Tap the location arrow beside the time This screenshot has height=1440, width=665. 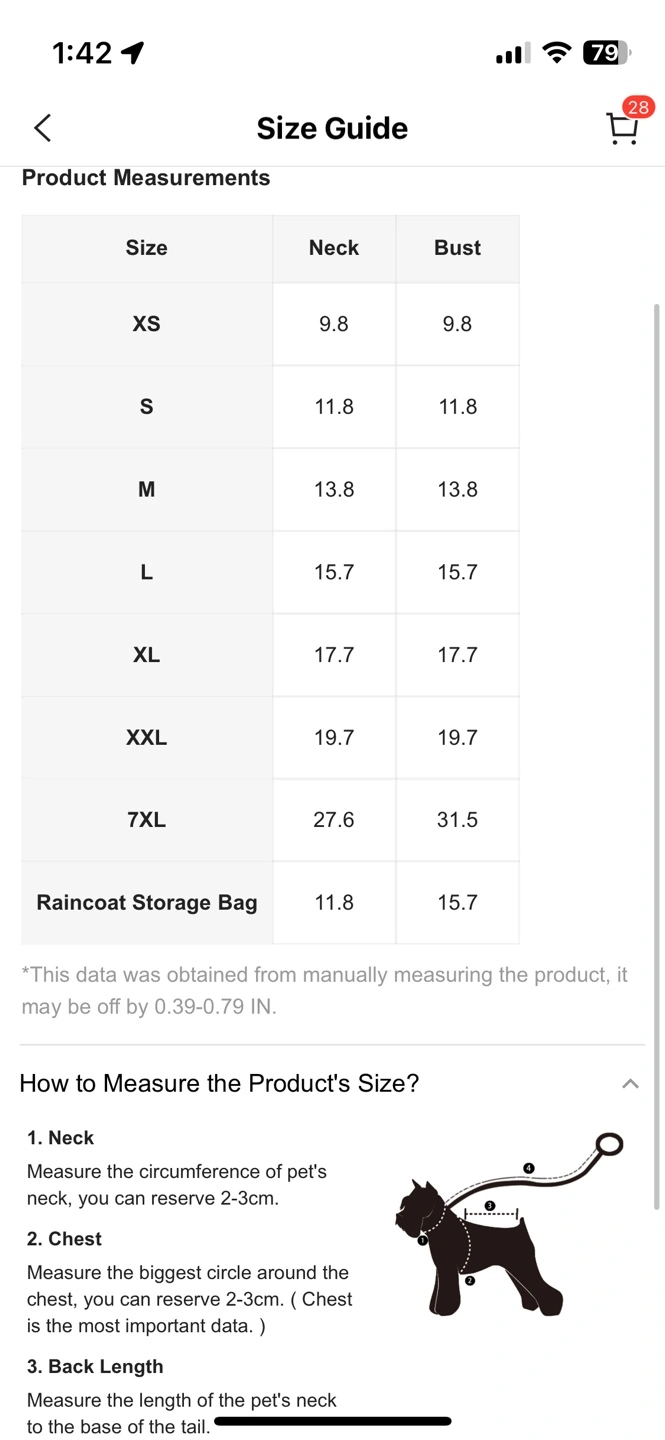132,53
